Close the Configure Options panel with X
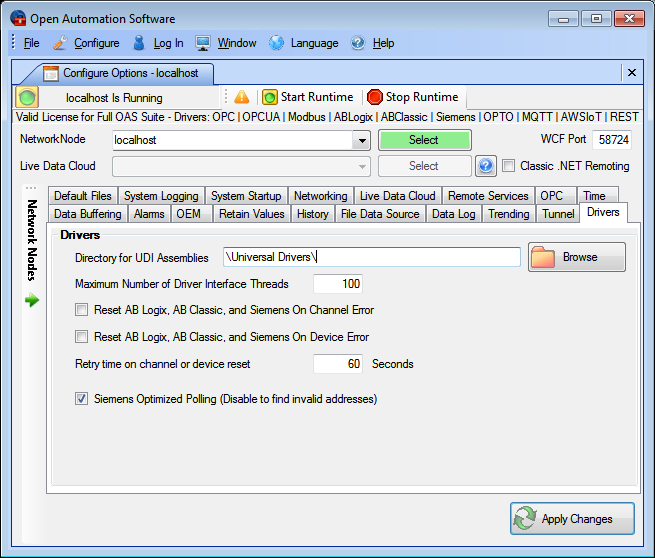This screenshot has width=655, height=558. pyautogui.click(x=632, y=73)
